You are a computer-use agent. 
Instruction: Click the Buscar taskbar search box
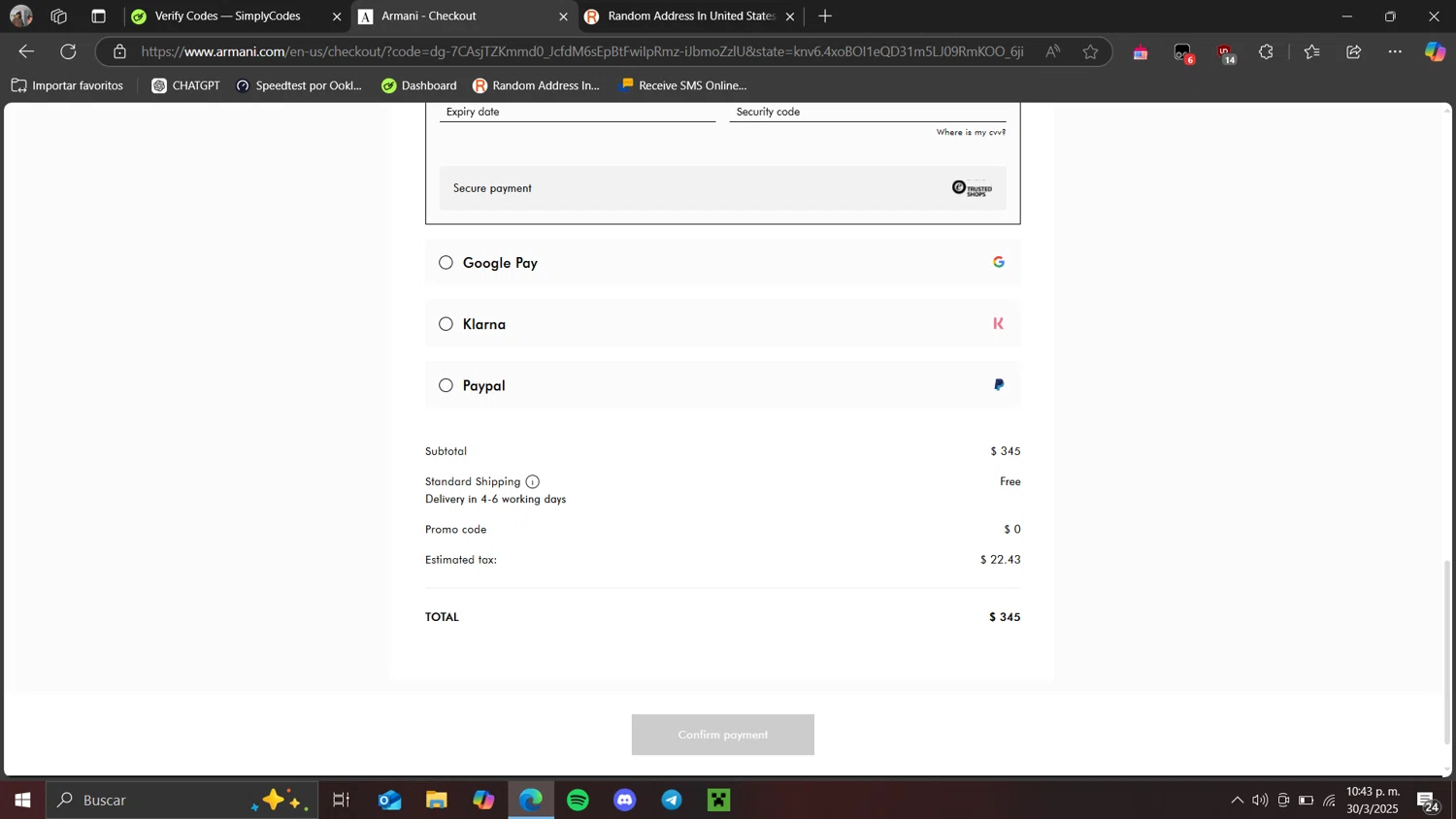click(x=182, y=800)
